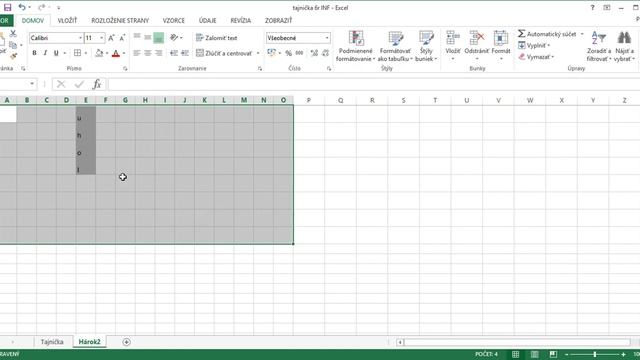This screenshot has width=640, height=360.
Task: Apply percent style
Action: tap(289, 53)
